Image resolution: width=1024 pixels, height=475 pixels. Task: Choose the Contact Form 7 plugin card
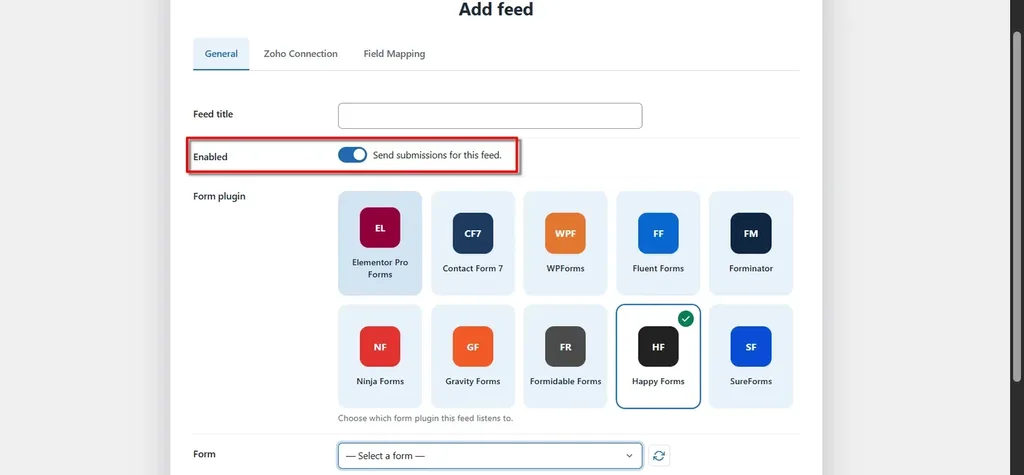pos(473,243)
